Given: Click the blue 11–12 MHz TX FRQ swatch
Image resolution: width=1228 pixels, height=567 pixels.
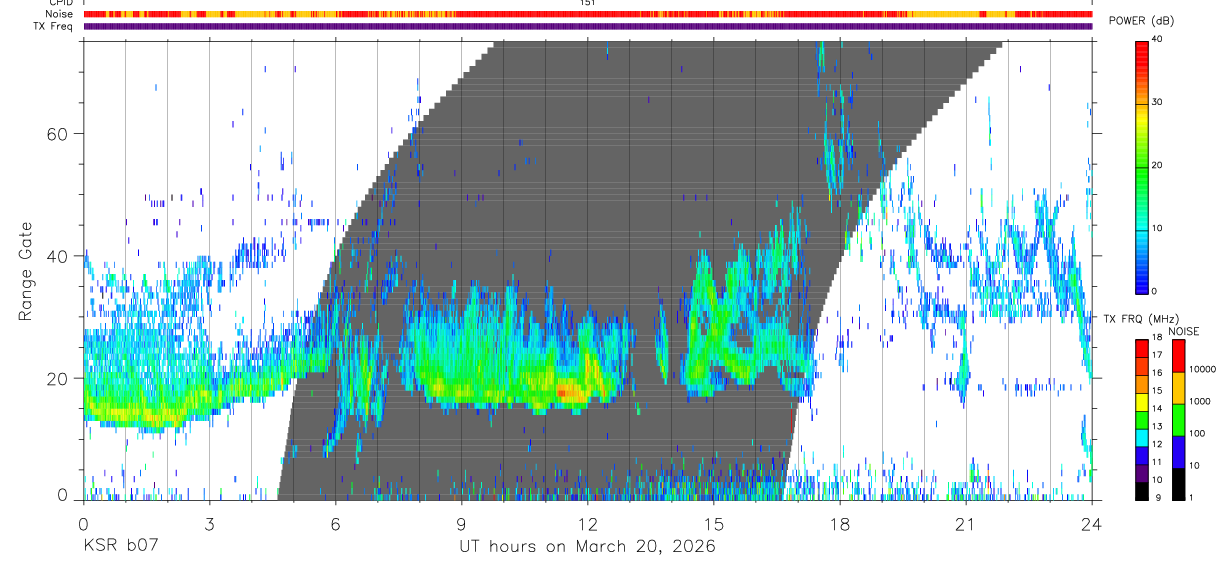Looking at the screenshot, I should (x=1142, y=456).
